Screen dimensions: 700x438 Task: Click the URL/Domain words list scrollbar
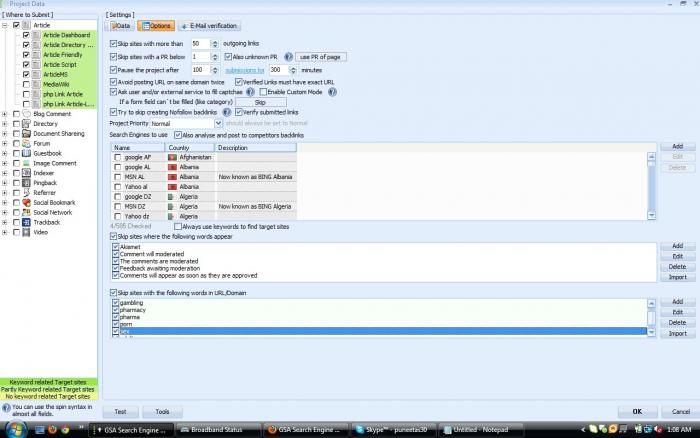pyautogui.click(x=651, y=318)
